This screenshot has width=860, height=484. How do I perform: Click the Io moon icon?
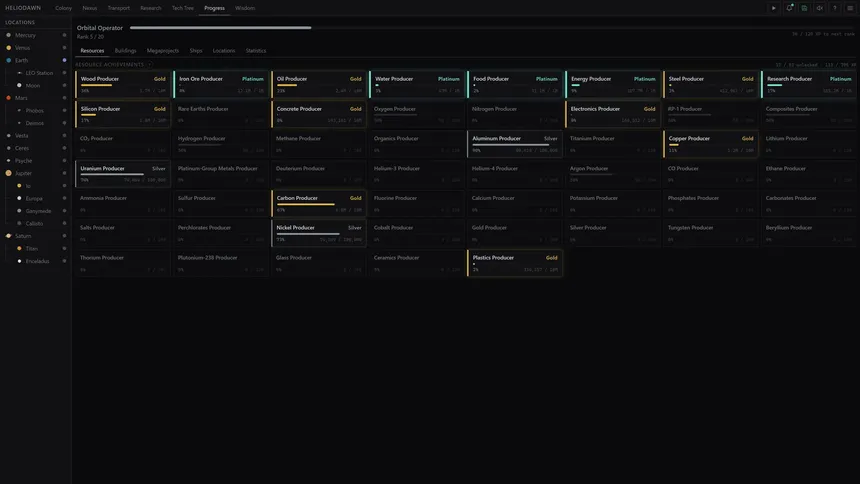(x=19, y=186)
